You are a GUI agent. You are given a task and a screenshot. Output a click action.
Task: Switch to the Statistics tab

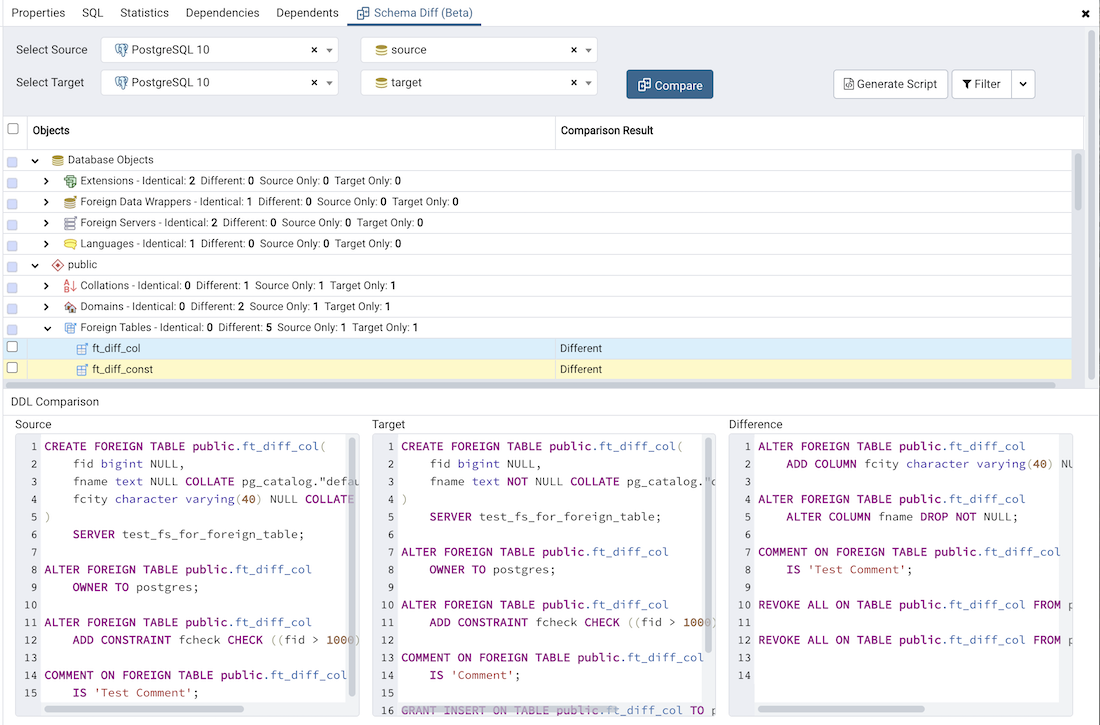click(x=144, y=13)
